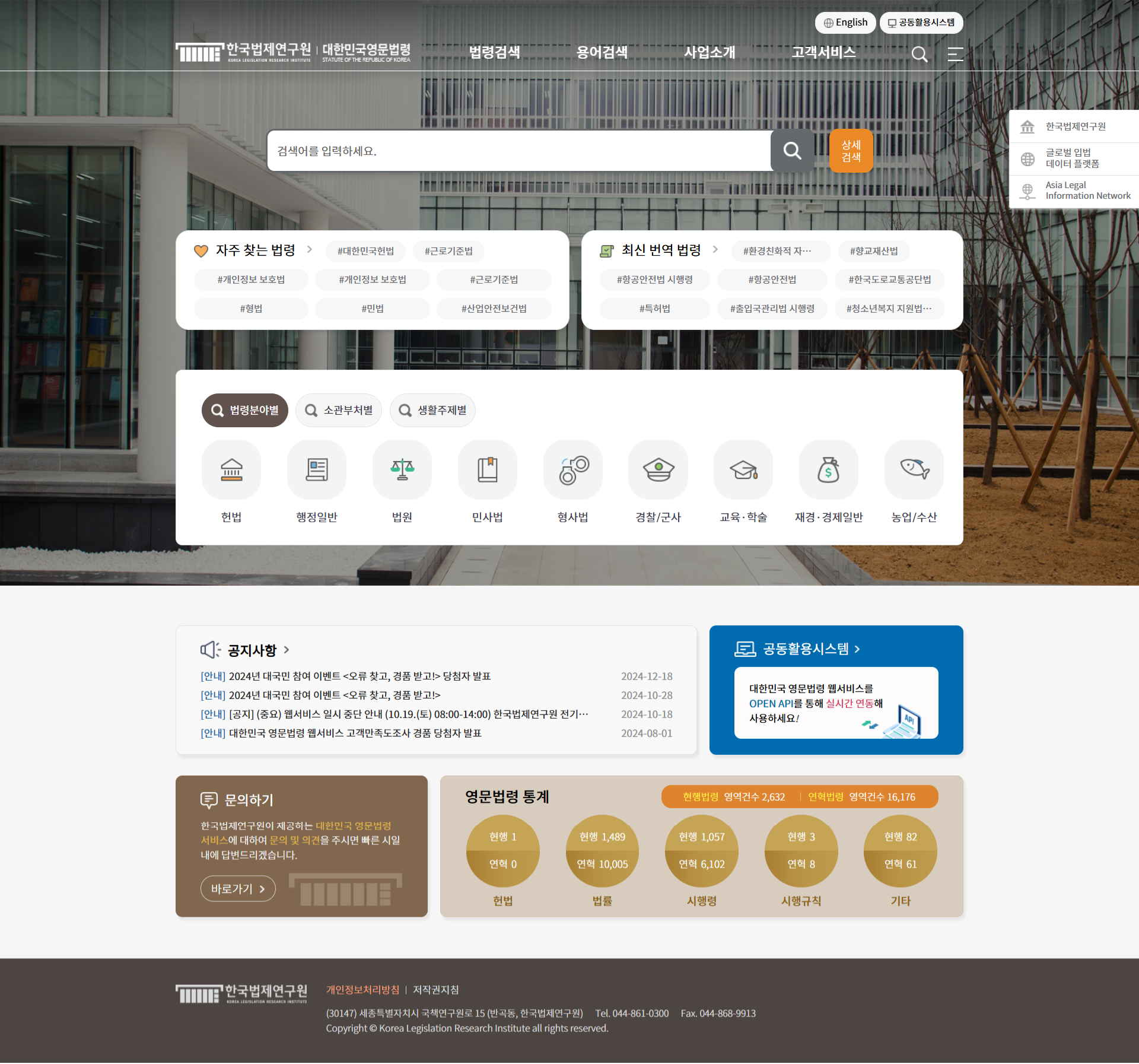Focus the 검색어를 입력하세요 search field
Viewport: 1139px width, 1064px height.
point(519,151)
